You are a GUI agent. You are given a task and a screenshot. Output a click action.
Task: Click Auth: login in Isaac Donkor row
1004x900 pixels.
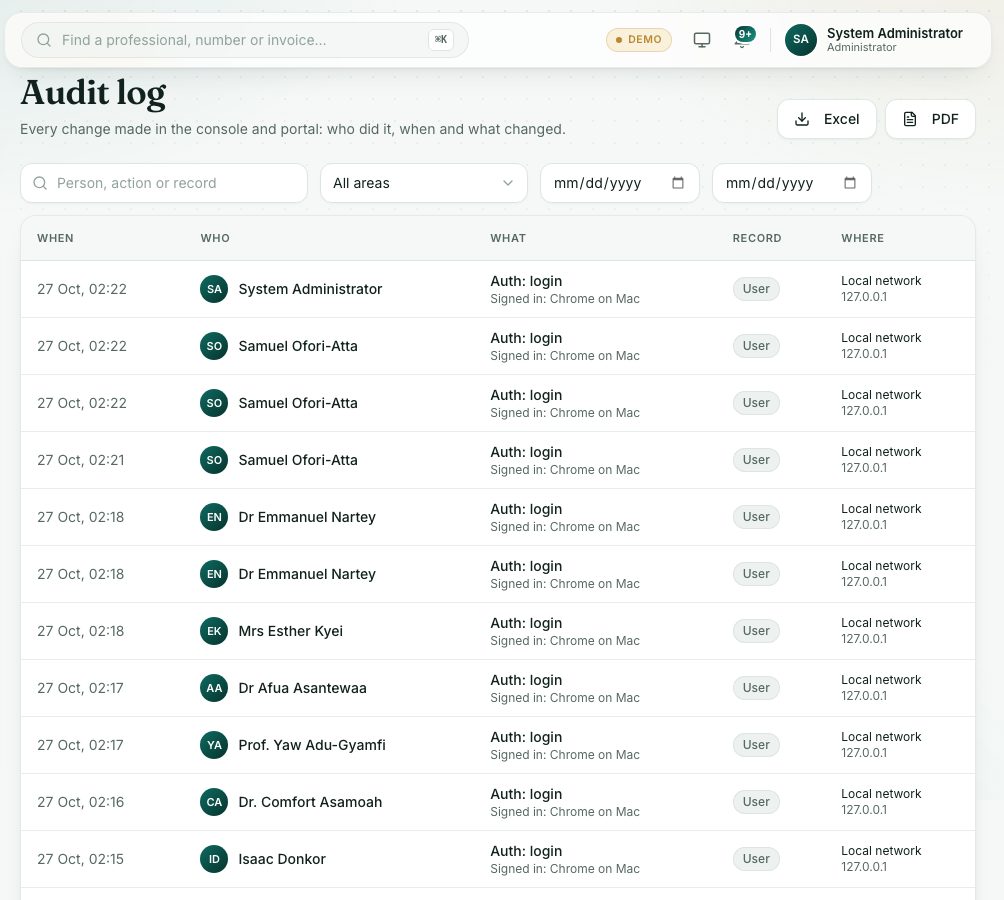(526, 851)
